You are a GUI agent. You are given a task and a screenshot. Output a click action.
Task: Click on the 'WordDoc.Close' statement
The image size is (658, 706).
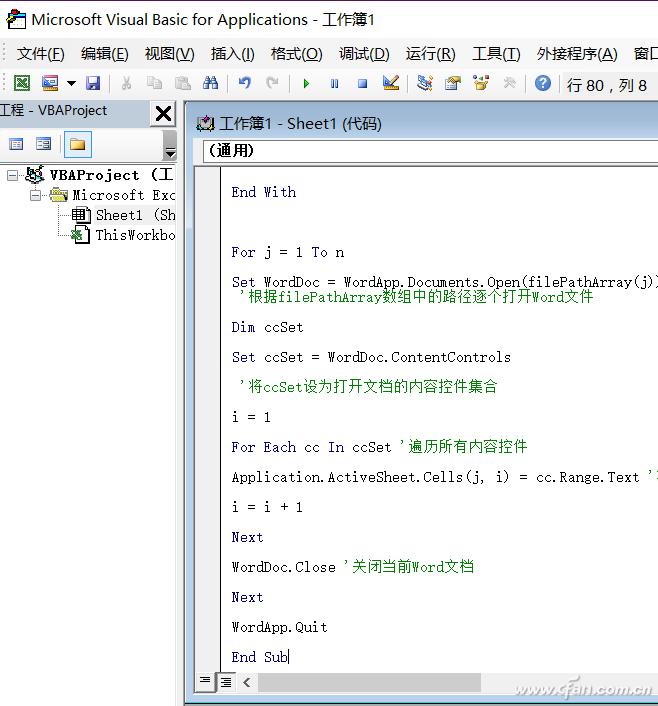pyautogui.click(x=284, y=567)
